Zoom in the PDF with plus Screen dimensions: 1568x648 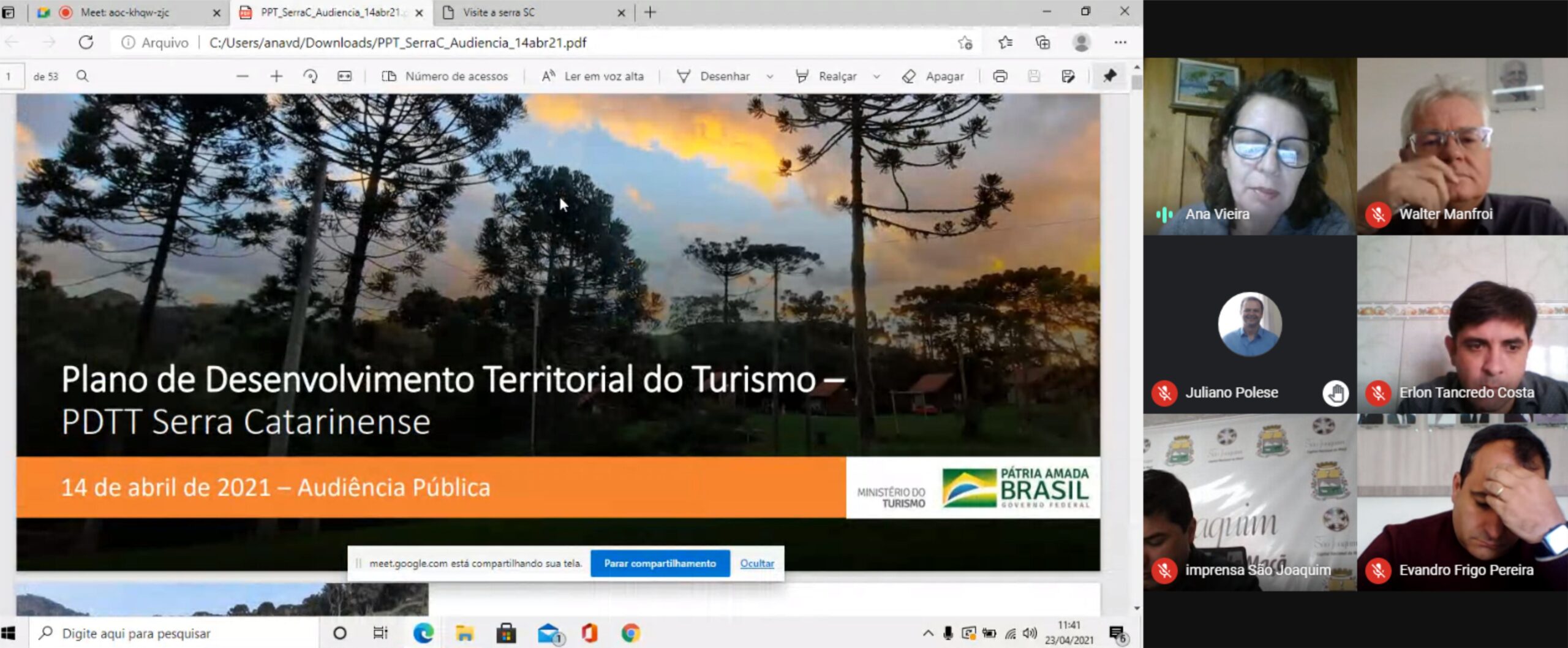point(276,77)
